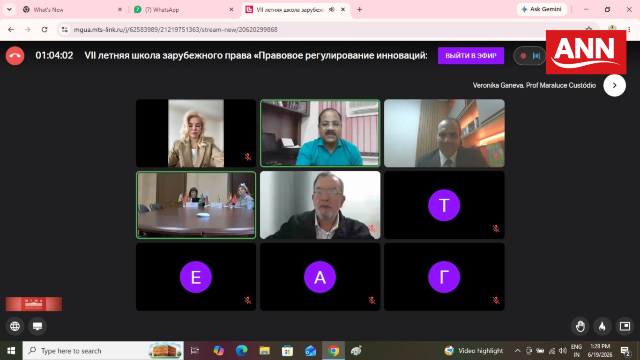Reload the page
640x360 pixels.
click(44, 29)
